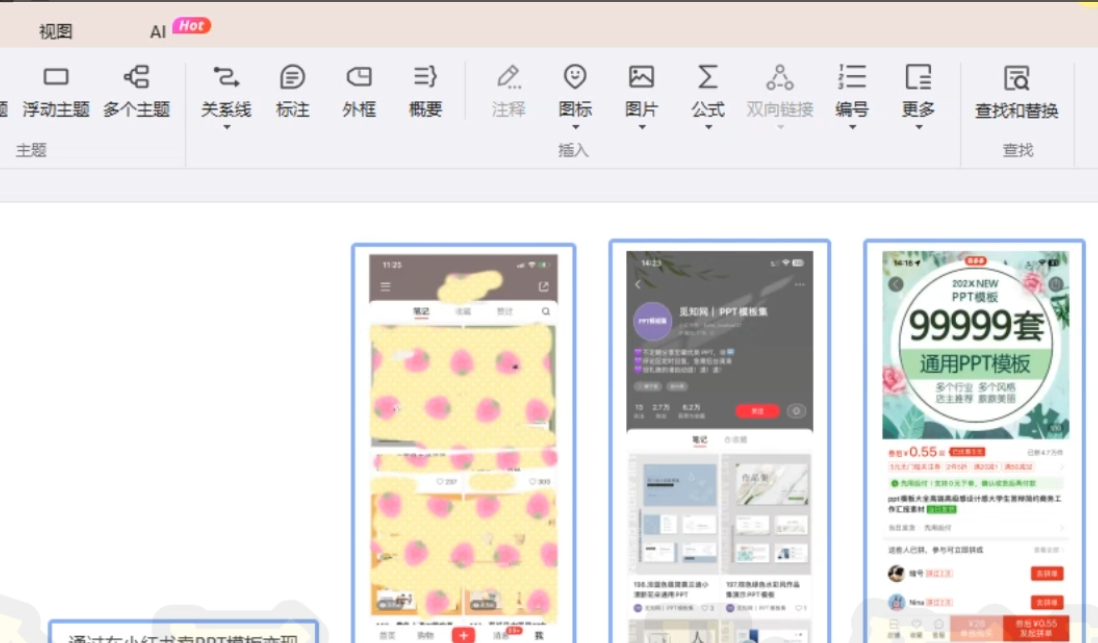Insert a 标注 callout

[x=292, y=78]
